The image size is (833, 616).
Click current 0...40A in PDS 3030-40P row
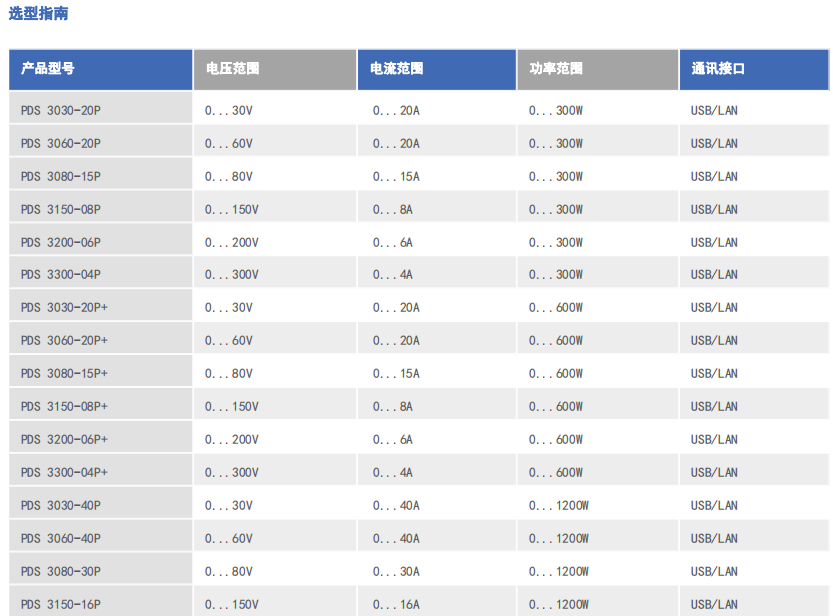point(396,505)
